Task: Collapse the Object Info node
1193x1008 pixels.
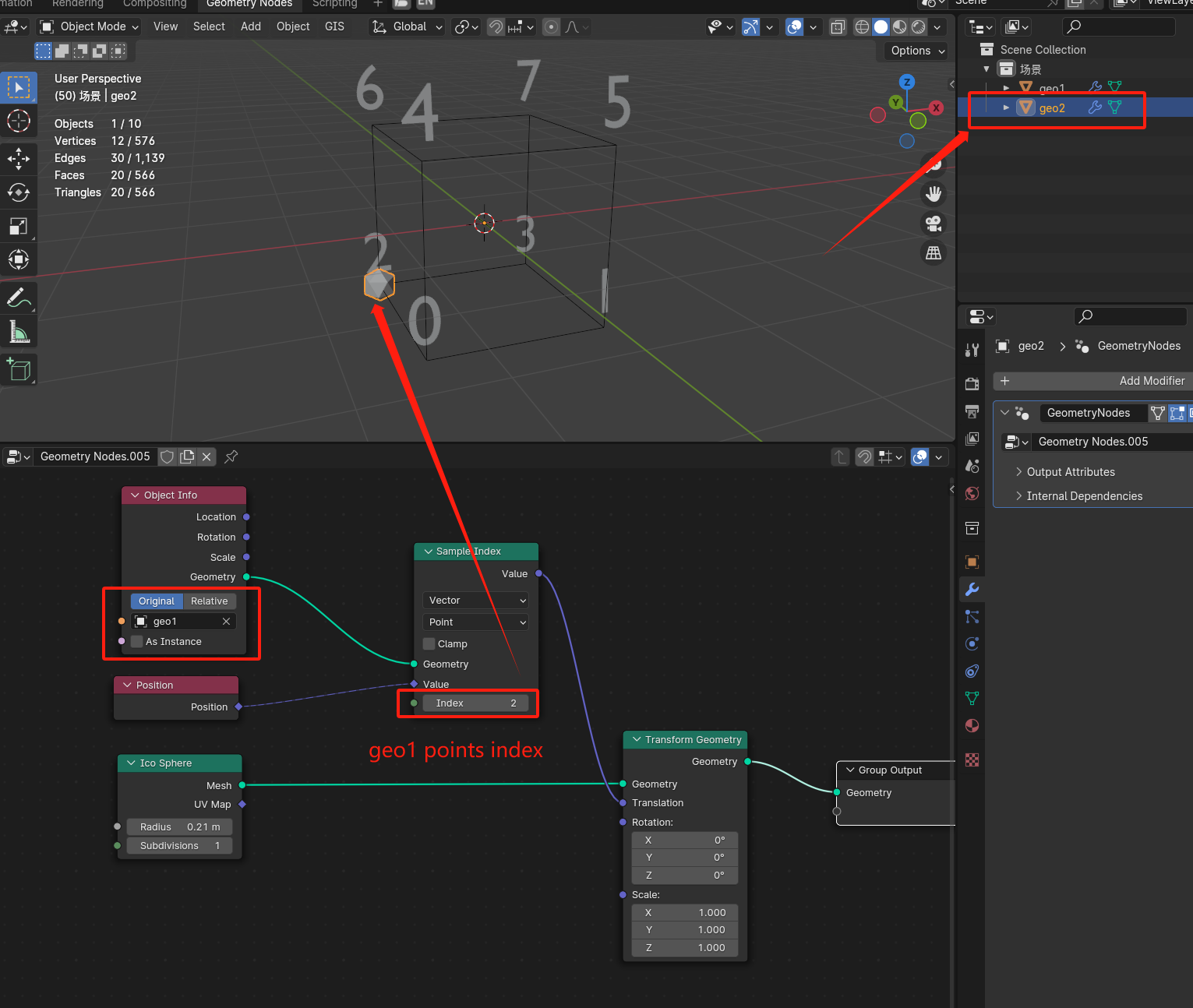Action: pyautogui.click(x=135, y=495)
